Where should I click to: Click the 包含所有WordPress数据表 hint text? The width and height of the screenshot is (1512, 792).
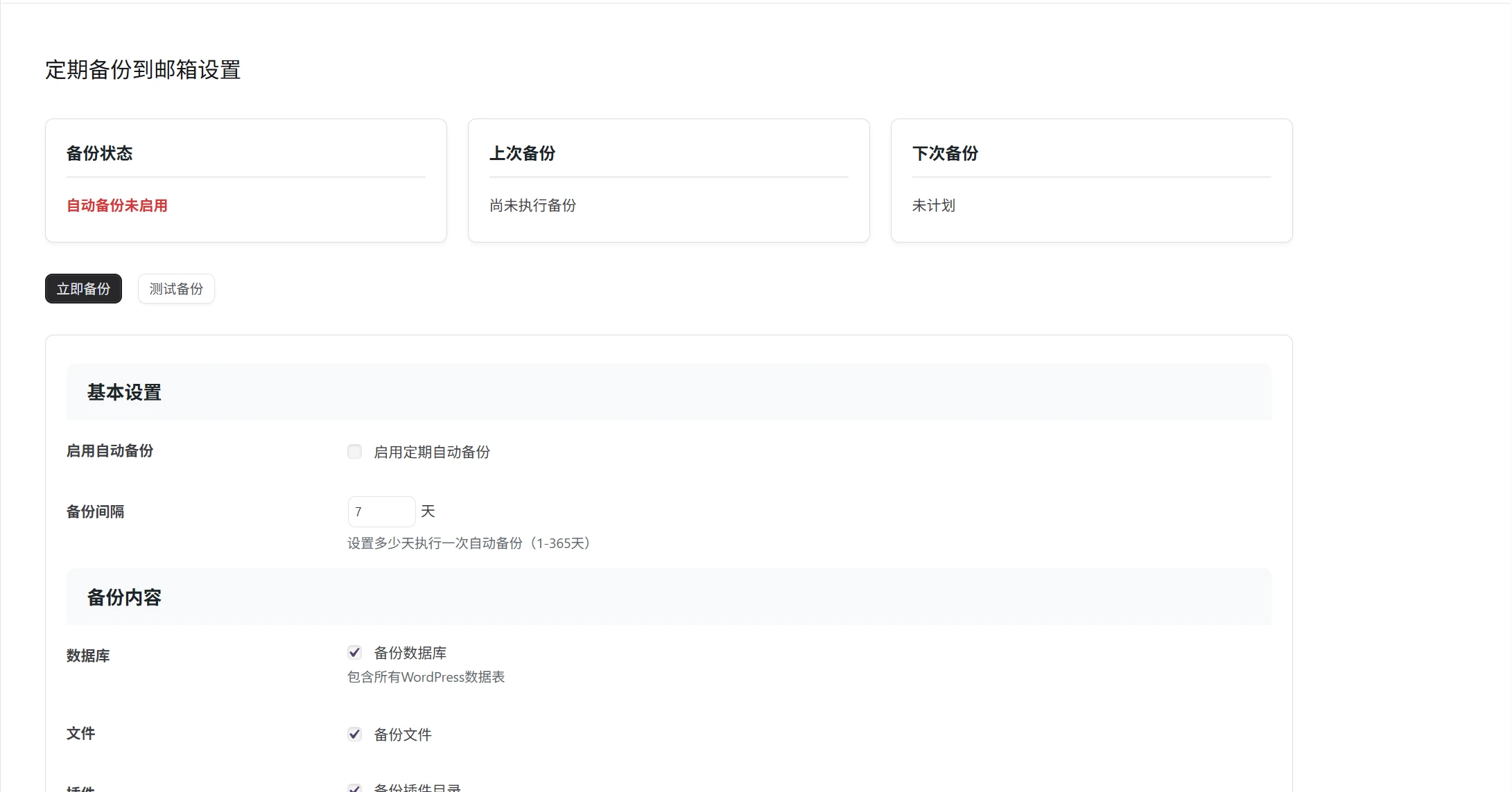point(425,677)
